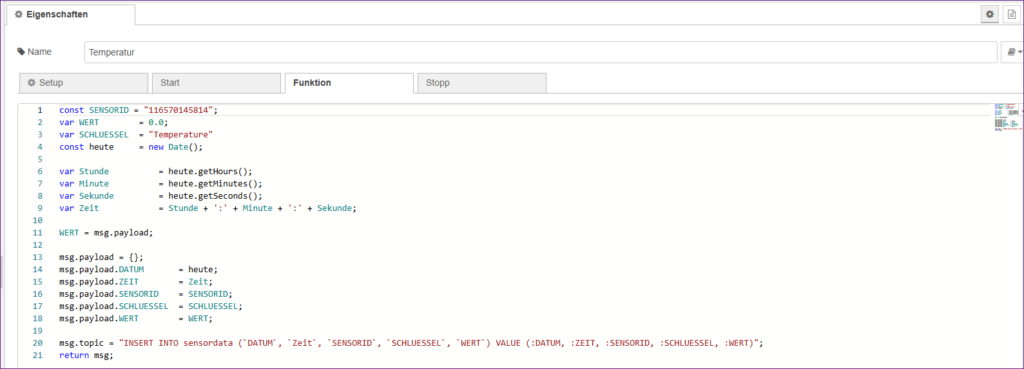Click the '0.0' value on line 2
The image size is (1024, 369).
point(155,122)
